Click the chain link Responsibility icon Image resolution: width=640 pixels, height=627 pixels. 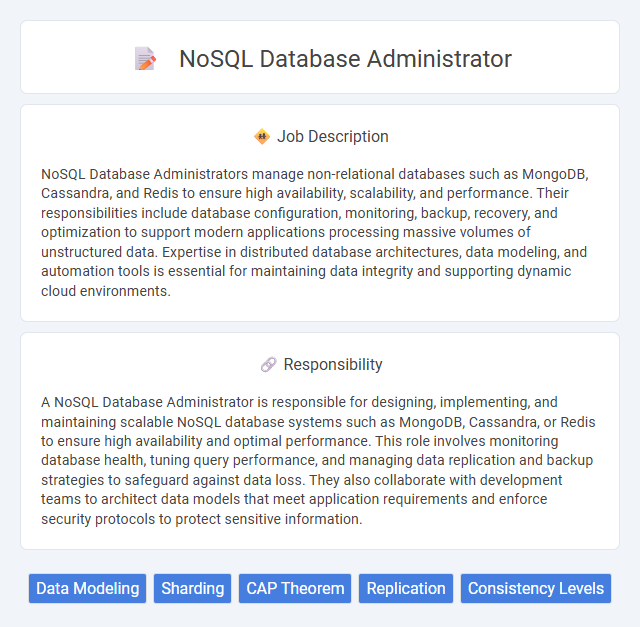[x=269, y=365]
